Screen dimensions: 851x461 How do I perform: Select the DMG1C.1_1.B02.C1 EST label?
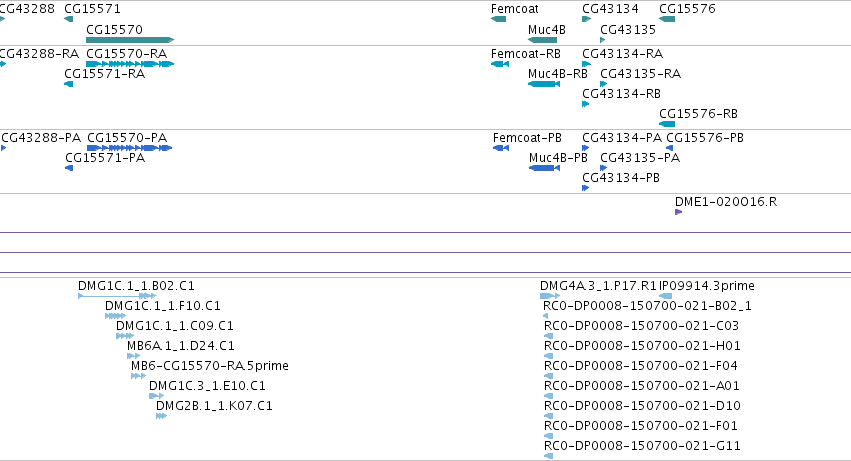click(x=136, y=286)
